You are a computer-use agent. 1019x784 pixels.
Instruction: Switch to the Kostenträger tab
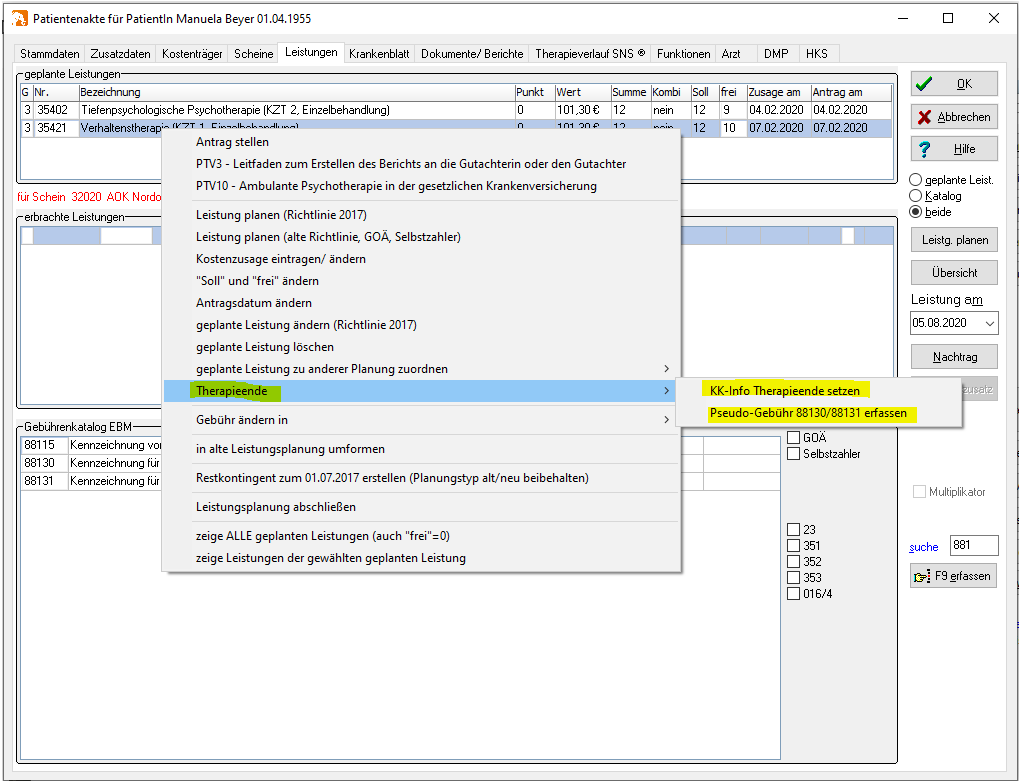(x=192, y=54)
